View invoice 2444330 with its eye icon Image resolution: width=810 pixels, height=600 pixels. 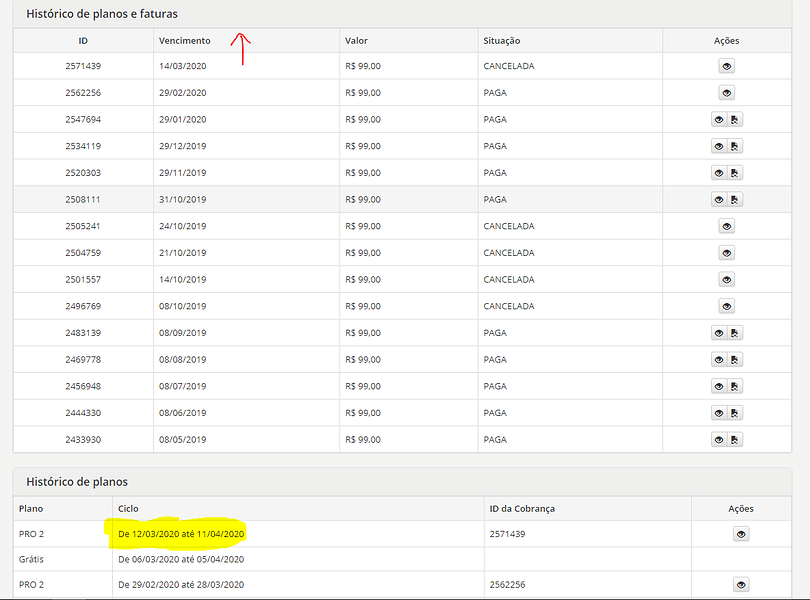[719, 413]
